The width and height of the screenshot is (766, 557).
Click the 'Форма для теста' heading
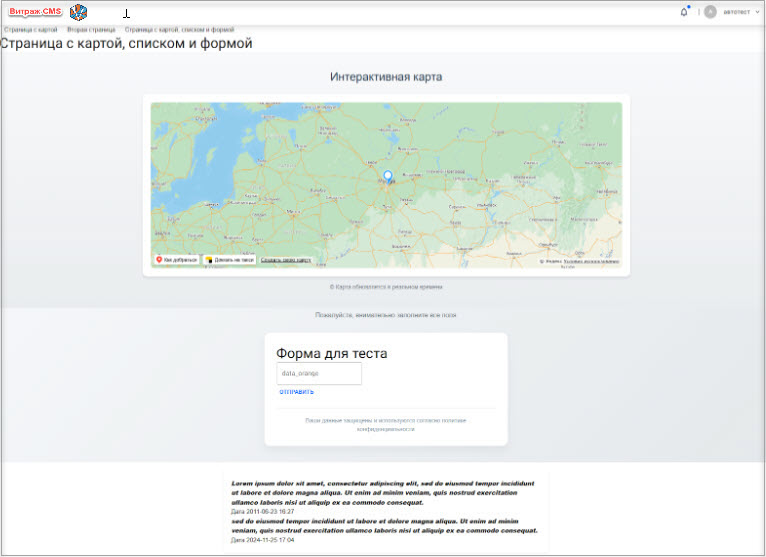point(332,353)
